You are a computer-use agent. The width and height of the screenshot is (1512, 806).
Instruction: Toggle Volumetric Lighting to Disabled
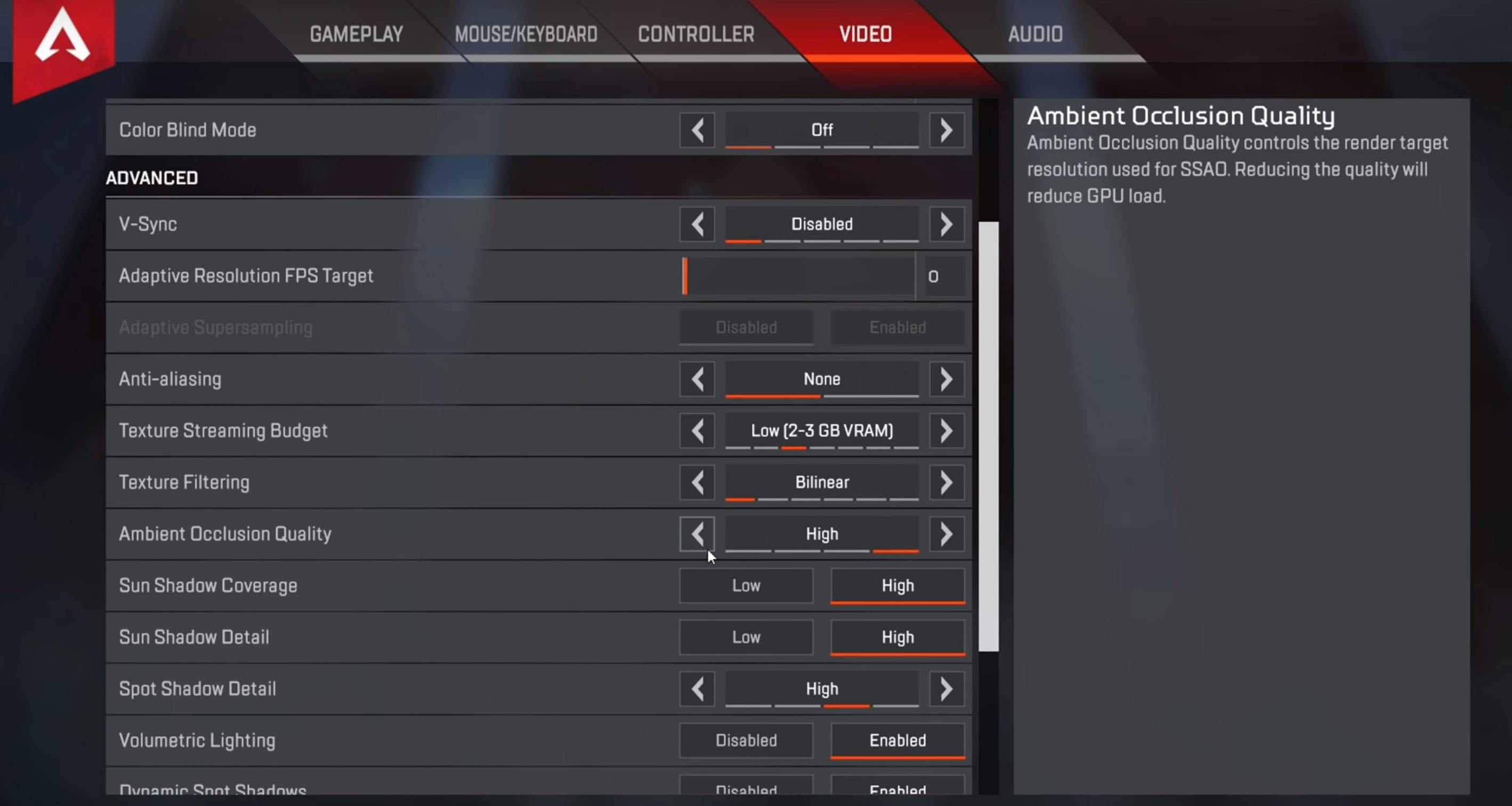coord(745,740)
